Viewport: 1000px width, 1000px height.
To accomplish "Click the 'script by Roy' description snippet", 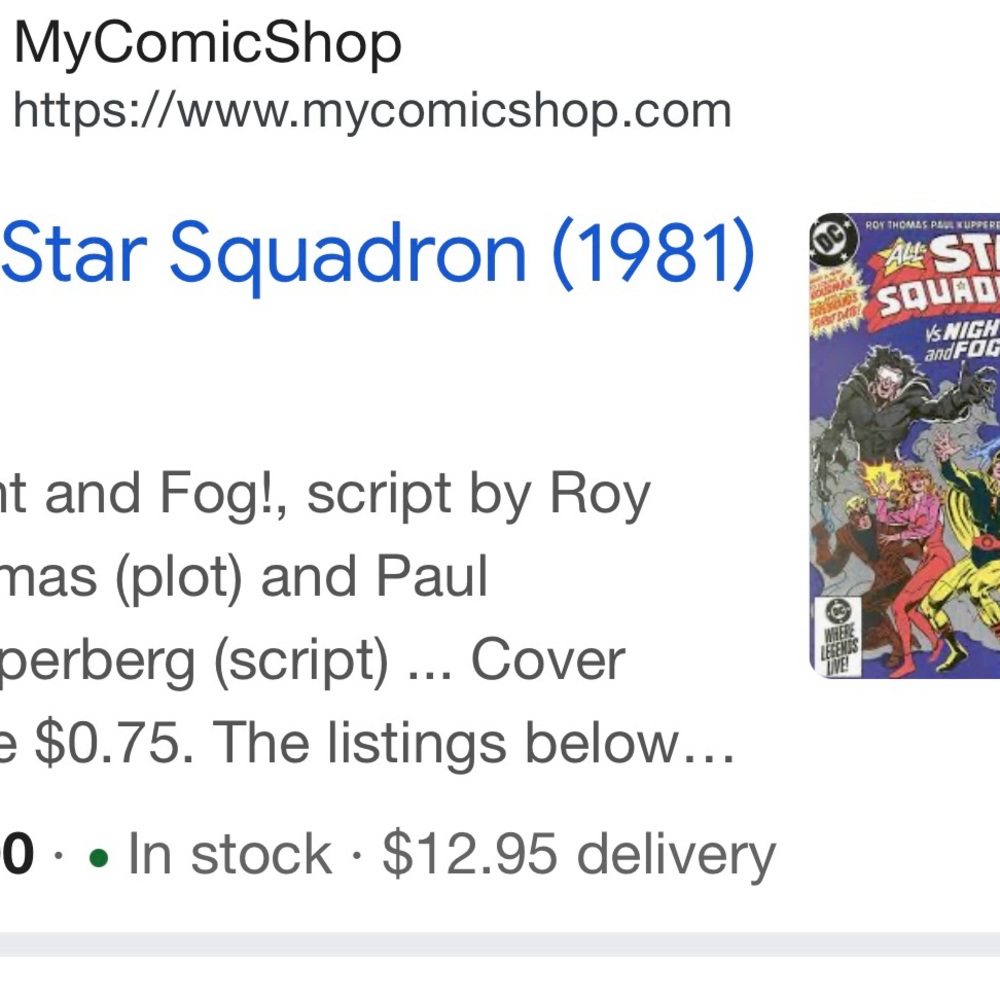I will point(330,492).
